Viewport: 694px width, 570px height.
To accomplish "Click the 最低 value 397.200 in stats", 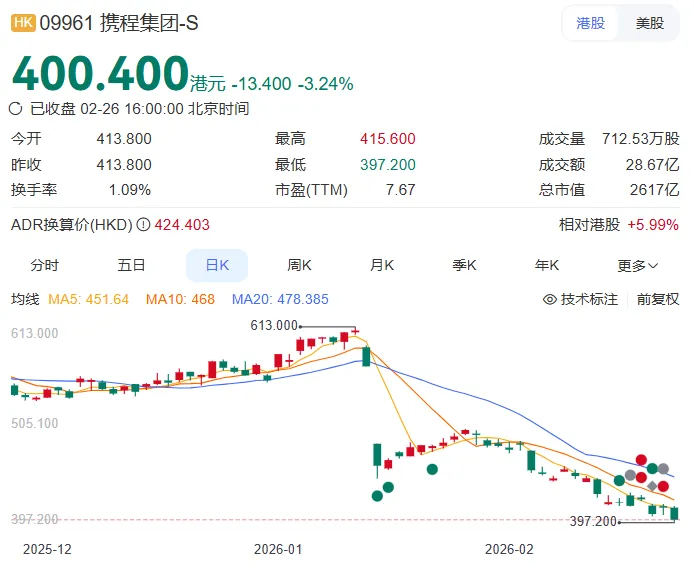I will point(388,165).
